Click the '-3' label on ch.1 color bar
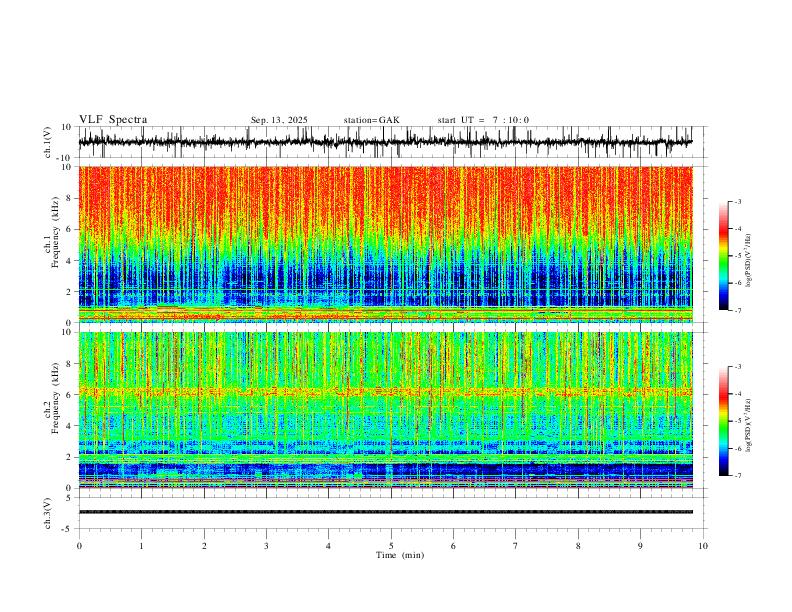Image resolution: width=792 pixels, height=612 pixels. 737,201
